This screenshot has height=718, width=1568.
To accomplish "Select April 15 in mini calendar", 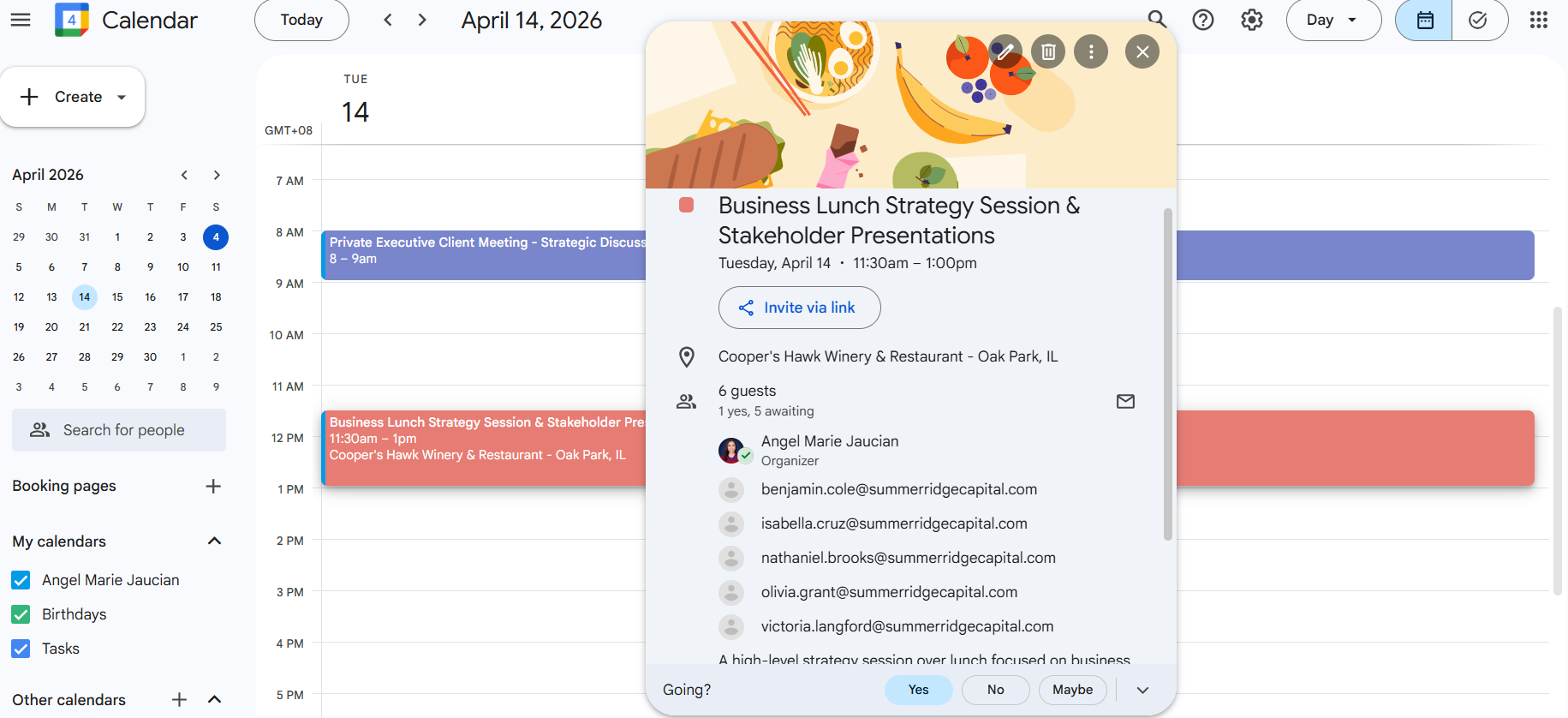I will [x=117, y=297].
